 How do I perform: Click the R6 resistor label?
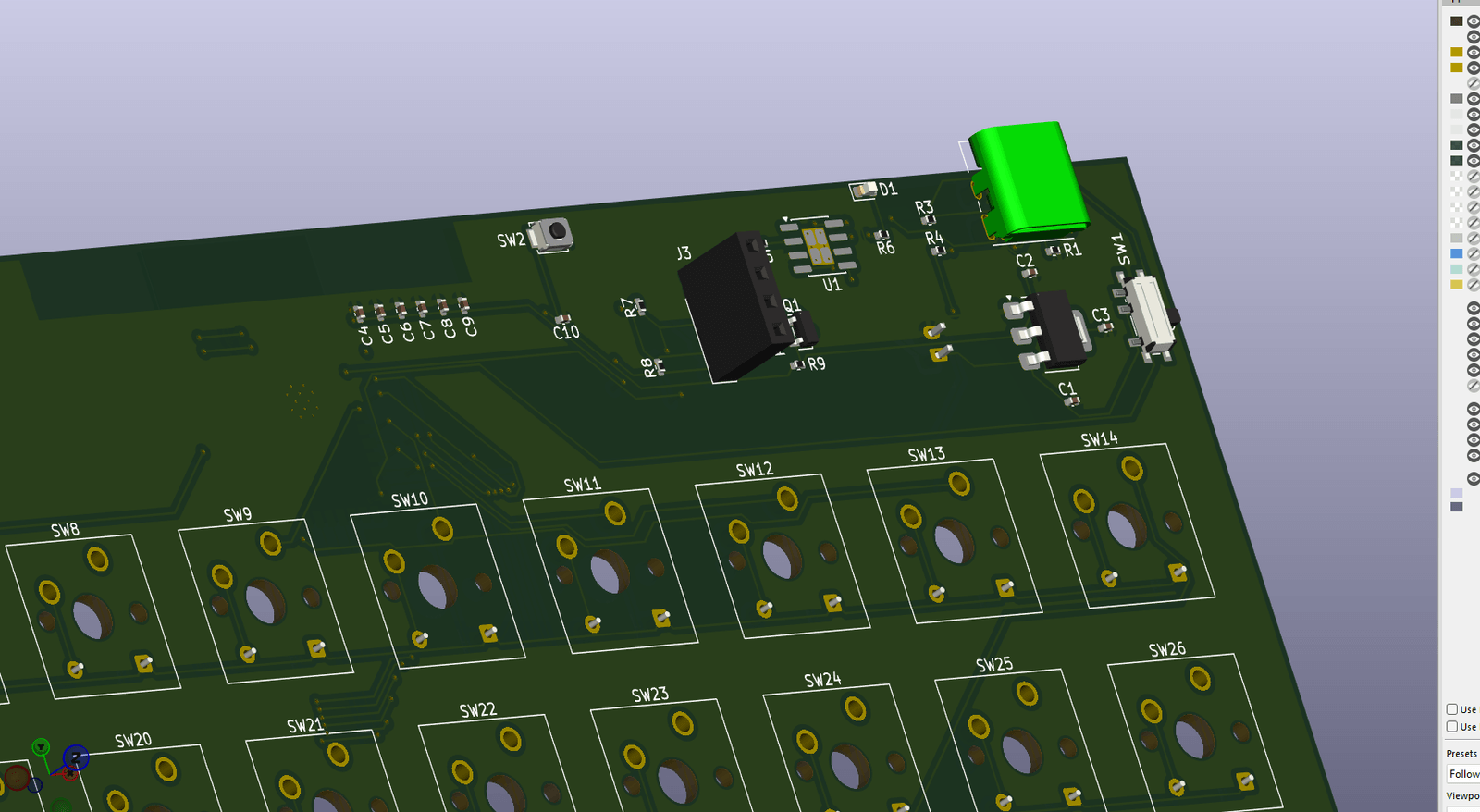pyautogui.click(x=886, y=248)
